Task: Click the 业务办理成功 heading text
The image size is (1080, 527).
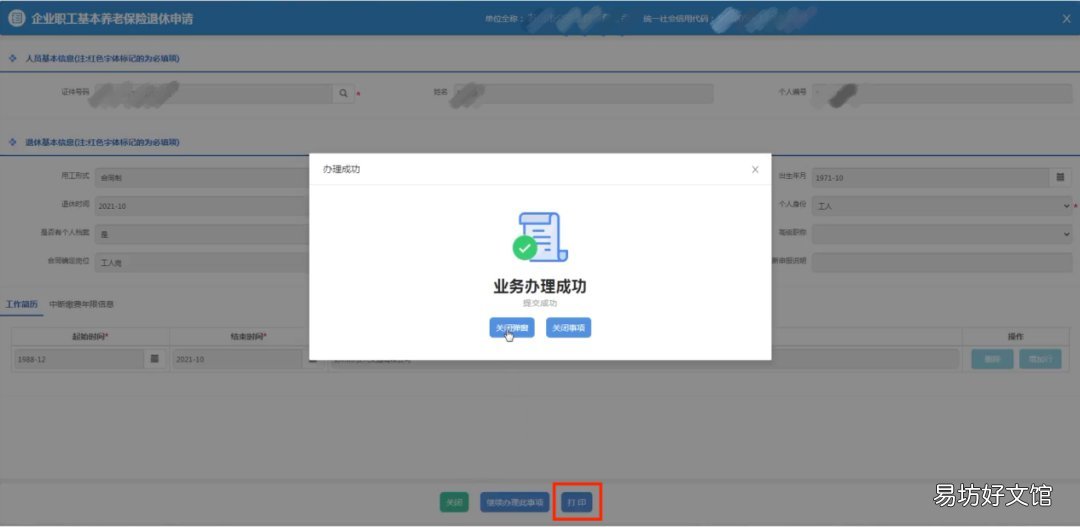Action: pos(540,287)
